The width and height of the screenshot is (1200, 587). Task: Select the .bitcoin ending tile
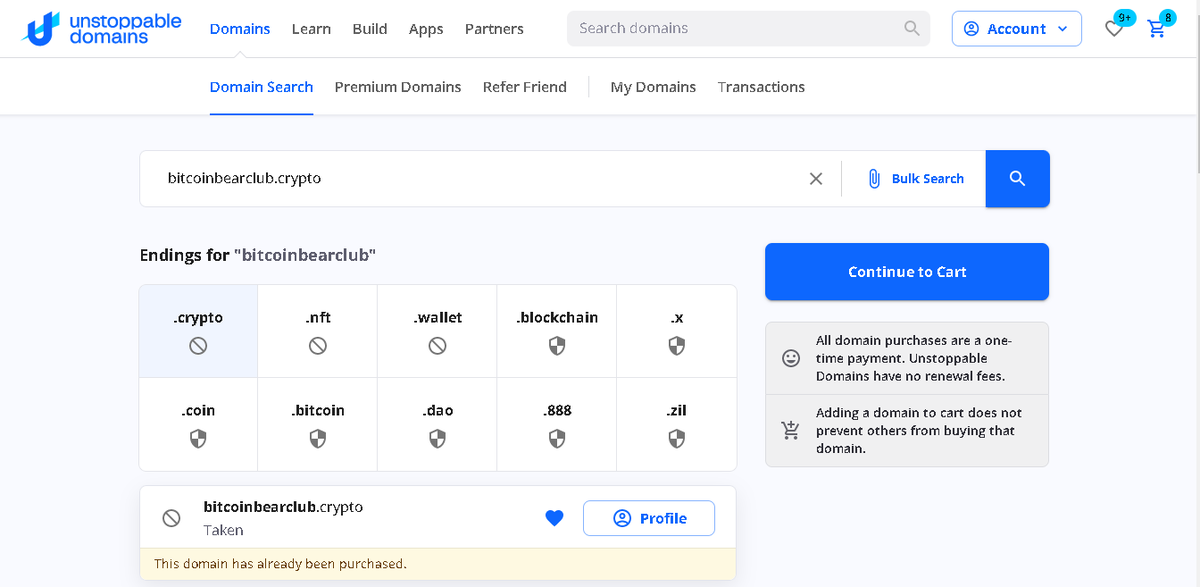(x=318, y=424)
